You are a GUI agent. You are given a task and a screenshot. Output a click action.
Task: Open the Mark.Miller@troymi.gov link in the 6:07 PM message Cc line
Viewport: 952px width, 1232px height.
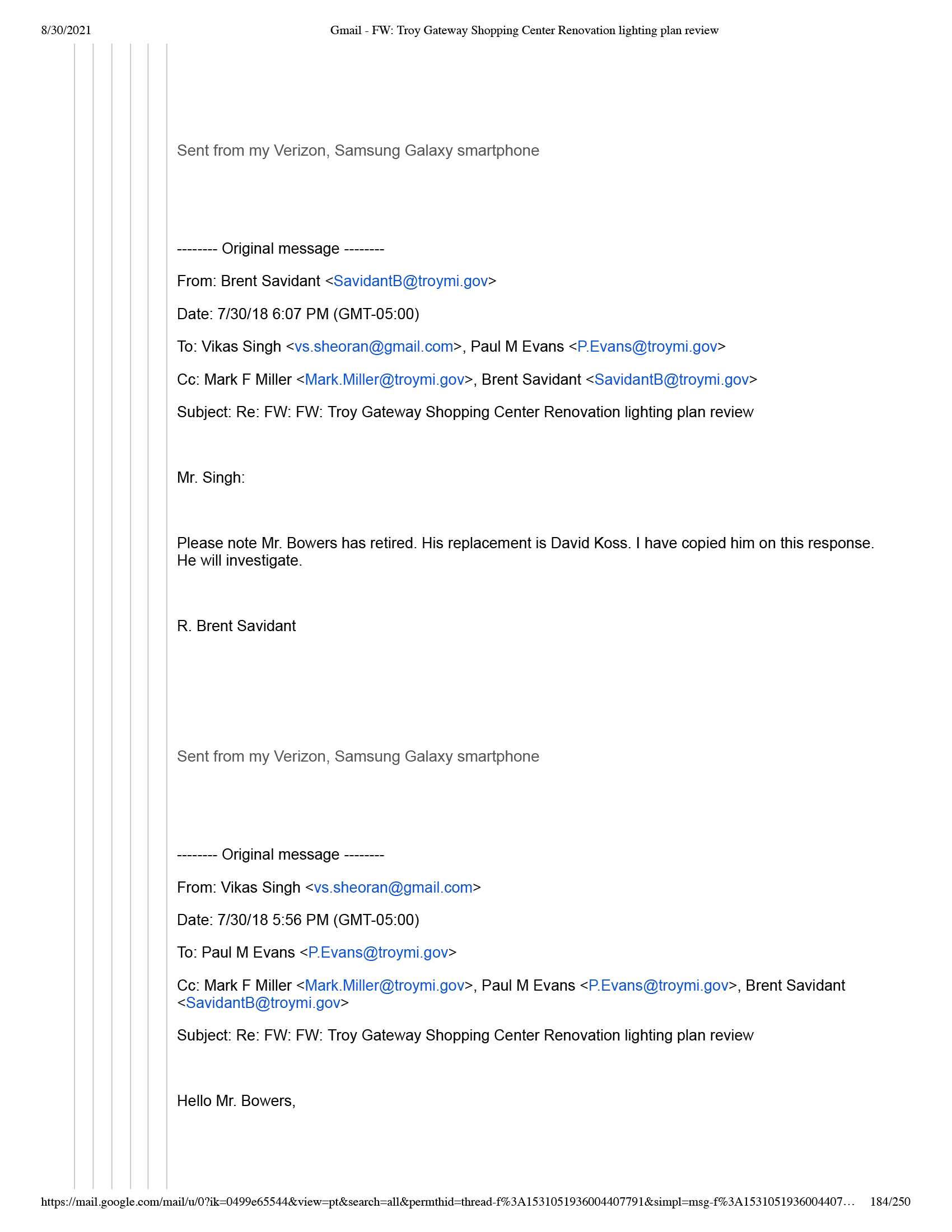[384, 380]
